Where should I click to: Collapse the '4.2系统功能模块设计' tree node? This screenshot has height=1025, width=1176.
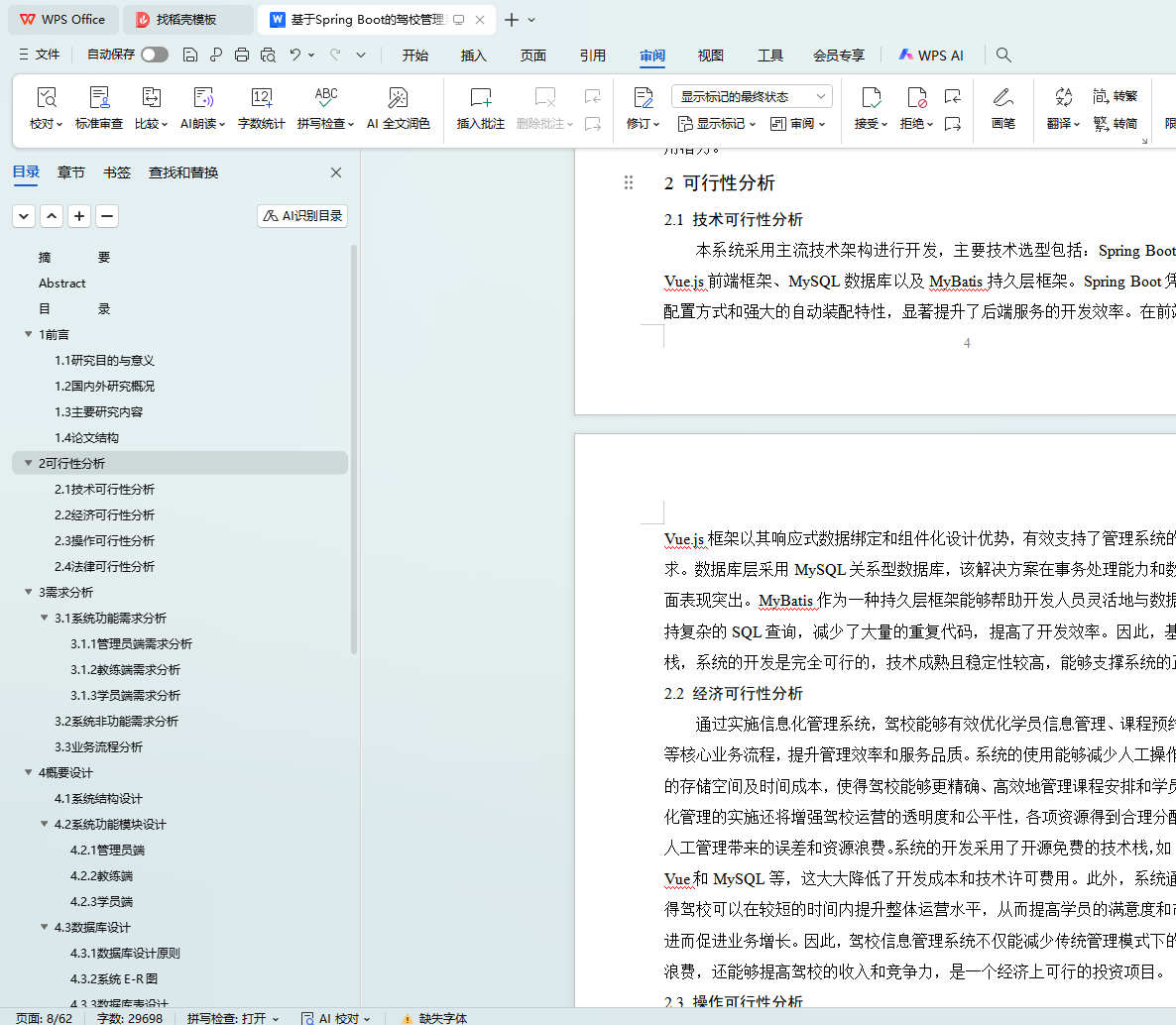coord(45,824)
